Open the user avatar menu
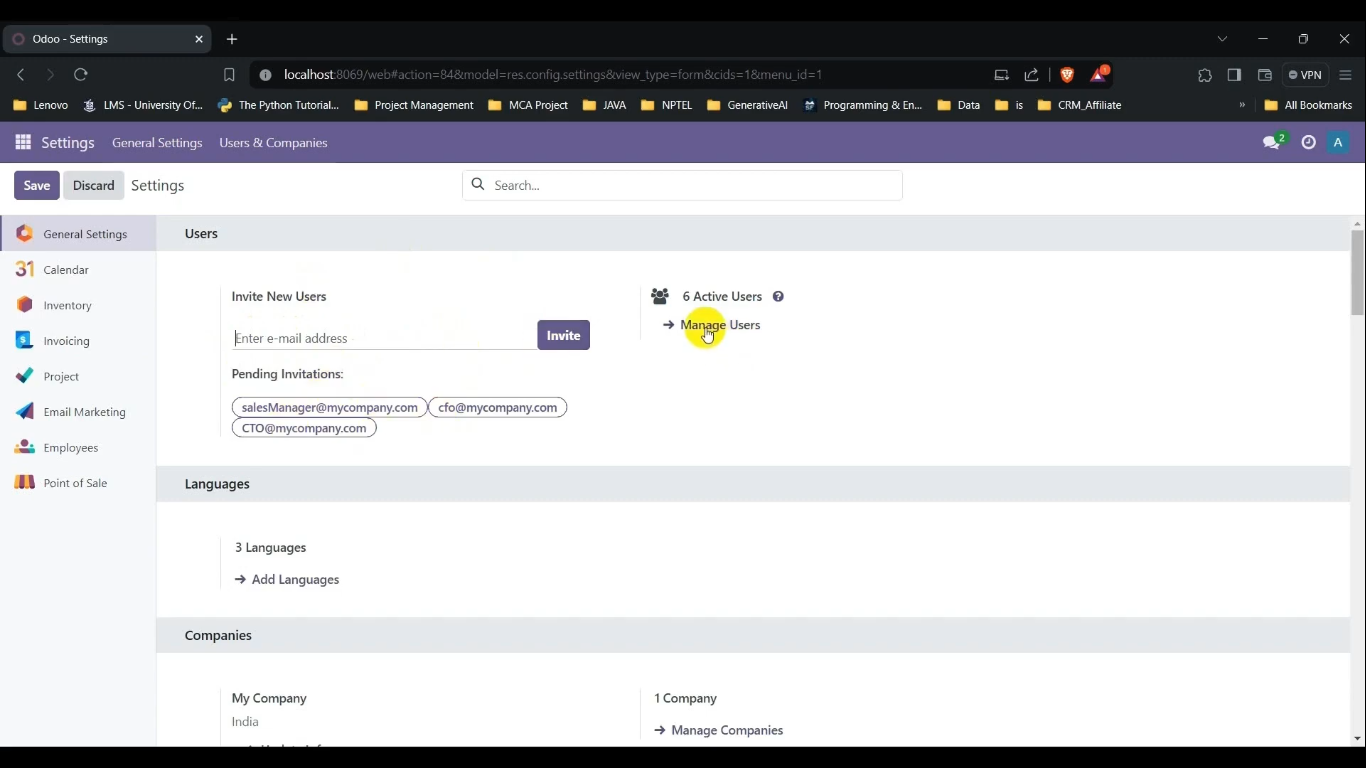This screenshot has height=768, width=1366. point(1338,143)
